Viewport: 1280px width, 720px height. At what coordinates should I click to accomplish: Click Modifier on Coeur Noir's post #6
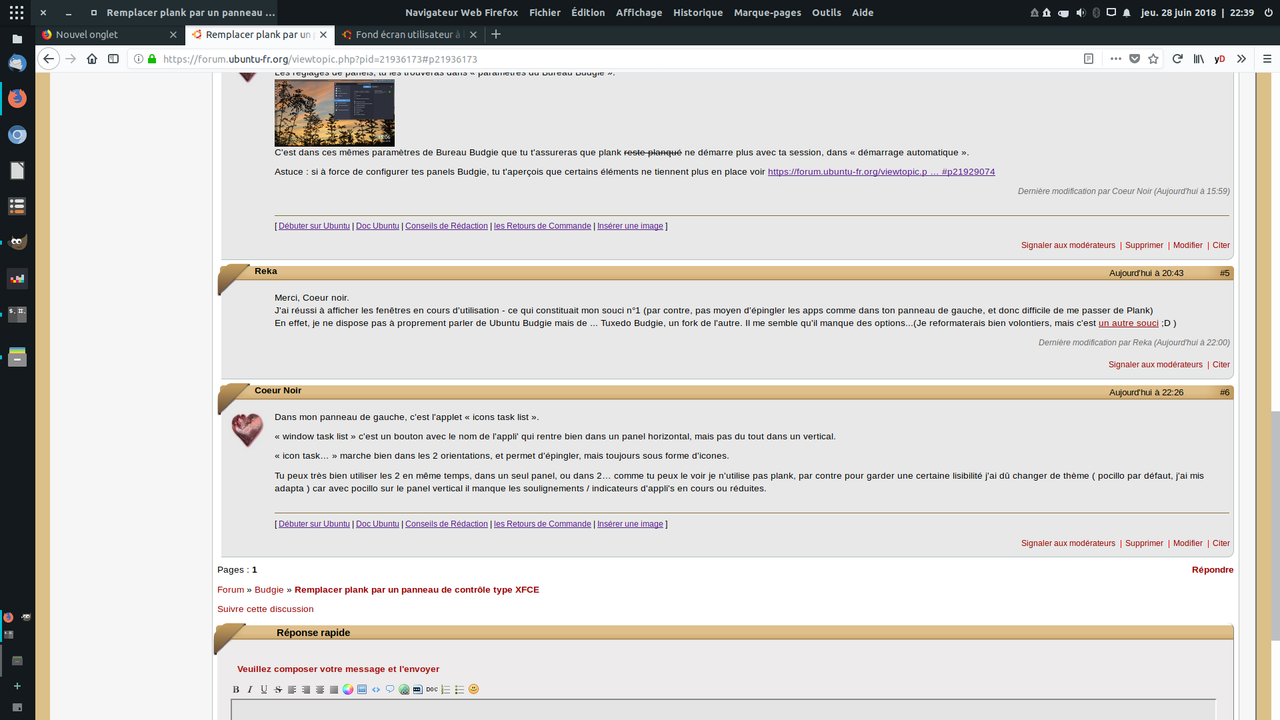click(1188, 544)
